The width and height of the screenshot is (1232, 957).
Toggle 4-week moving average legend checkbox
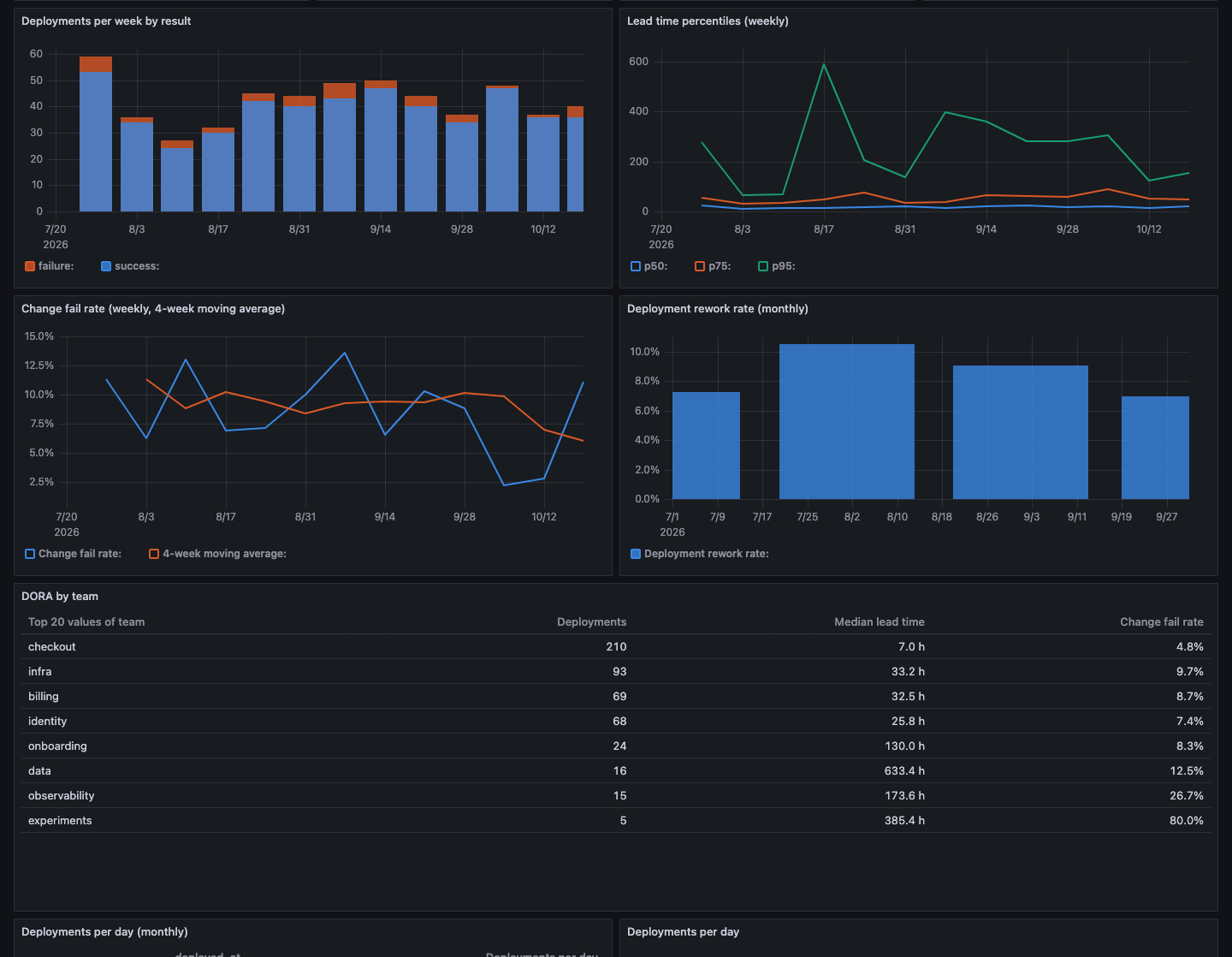pyautogui.click(x=154, y=554)
